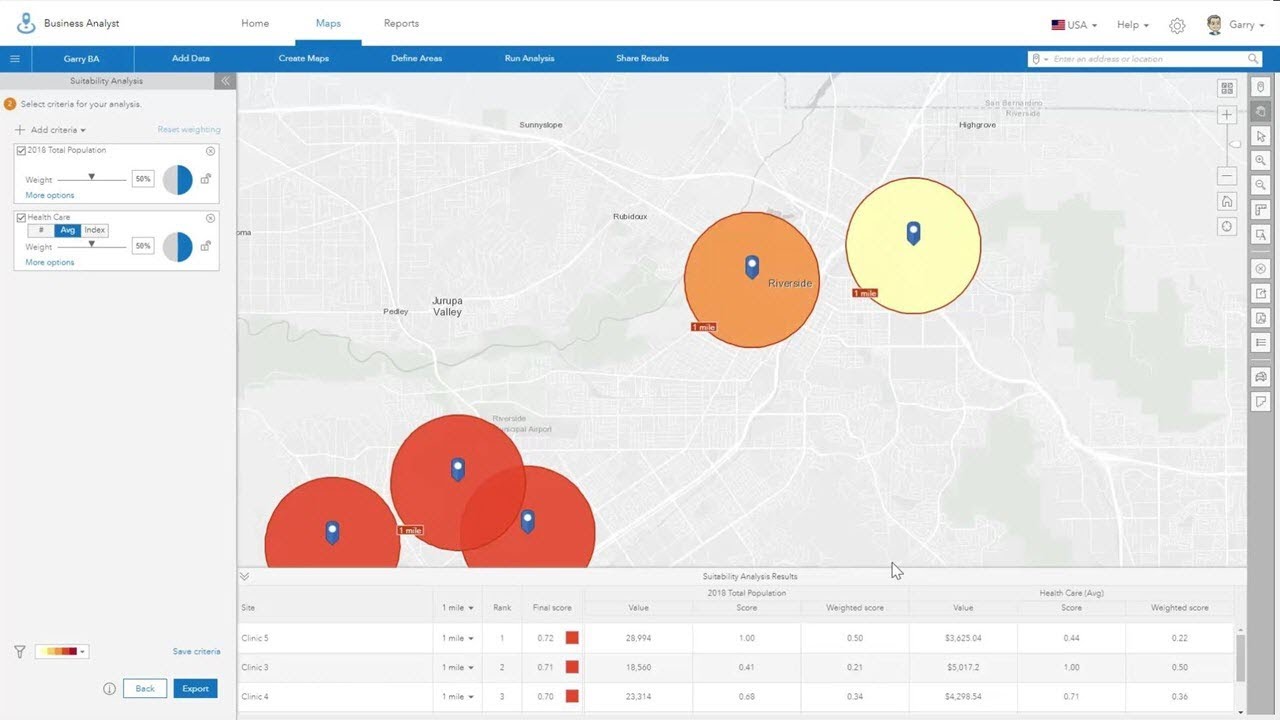The image size is (1280, 720).
Task: Select the Index option for Health Care
Action: tap(95, 231)
